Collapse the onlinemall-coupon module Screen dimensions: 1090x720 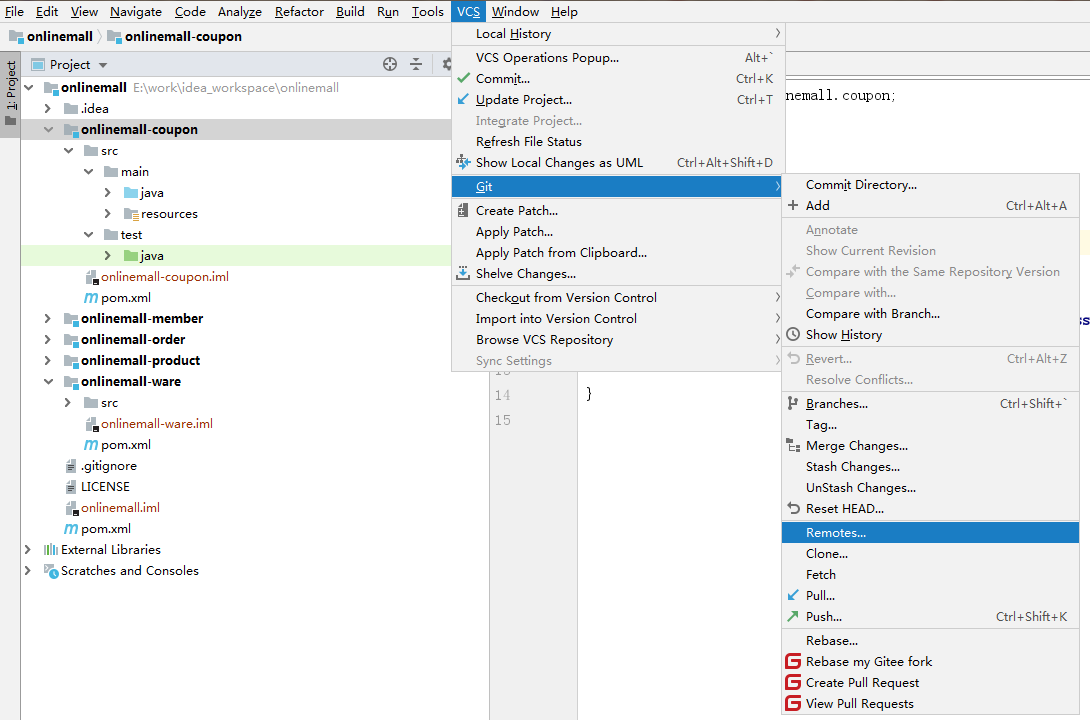[48, 129]
